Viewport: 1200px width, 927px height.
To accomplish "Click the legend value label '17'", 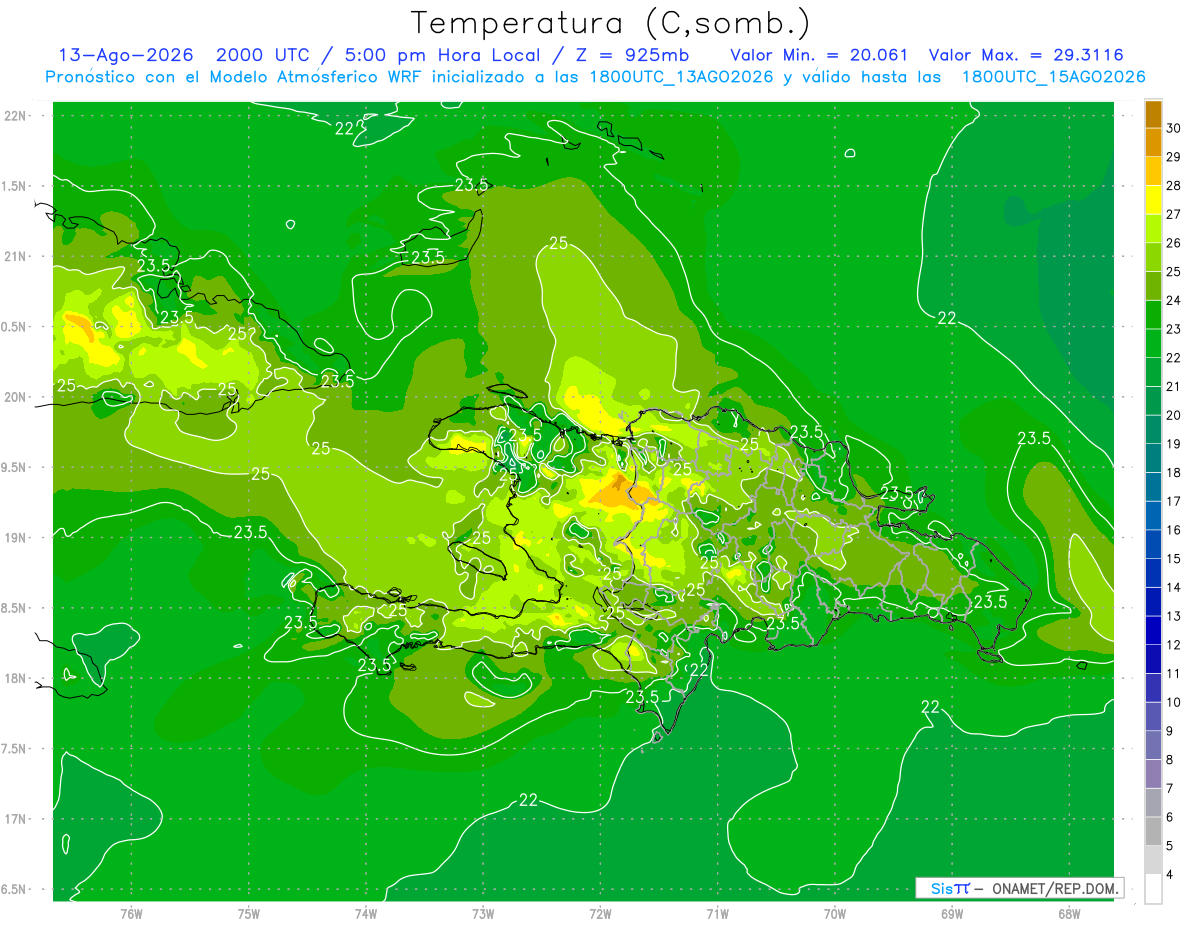I will [x=1174, y=502].
